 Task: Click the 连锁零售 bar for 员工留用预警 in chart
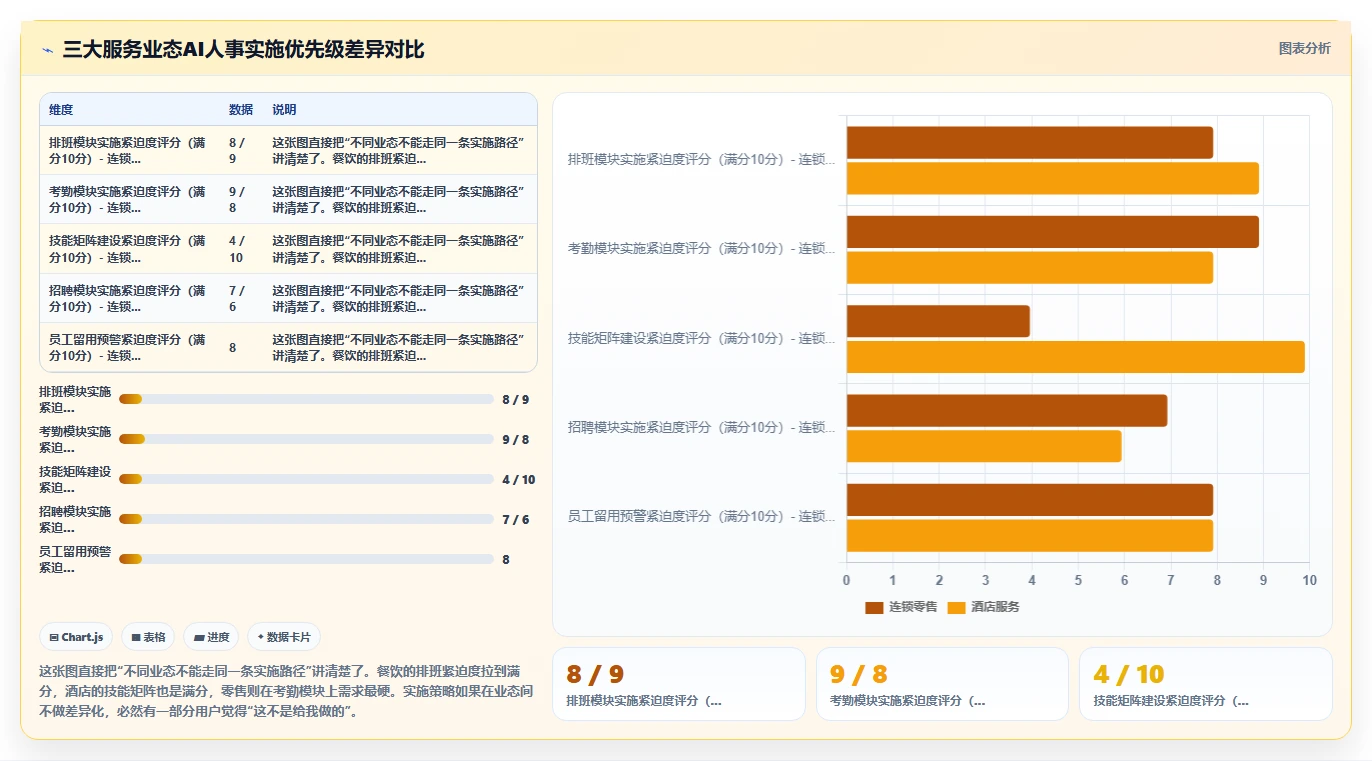coord(1030,499)
